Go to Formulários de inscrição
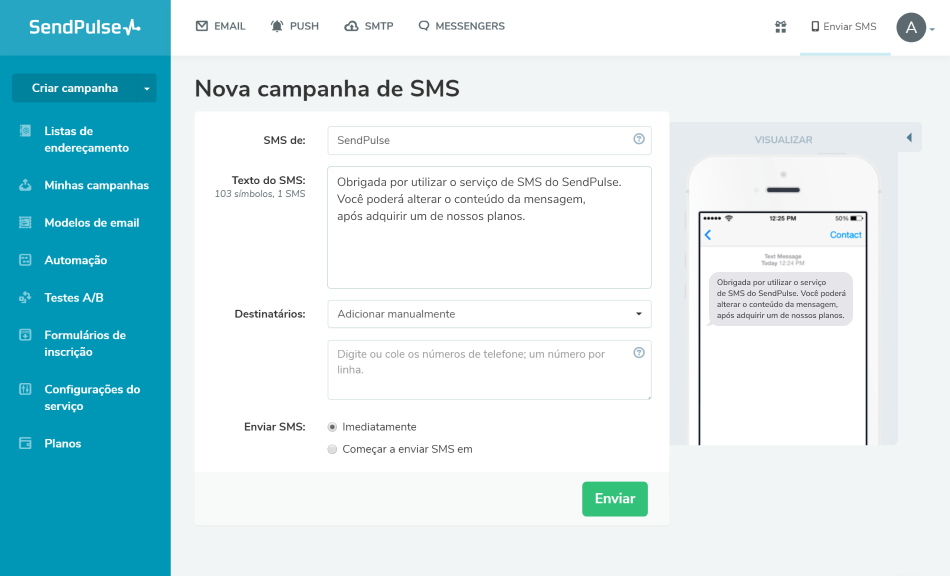 (x=85, y=343)
